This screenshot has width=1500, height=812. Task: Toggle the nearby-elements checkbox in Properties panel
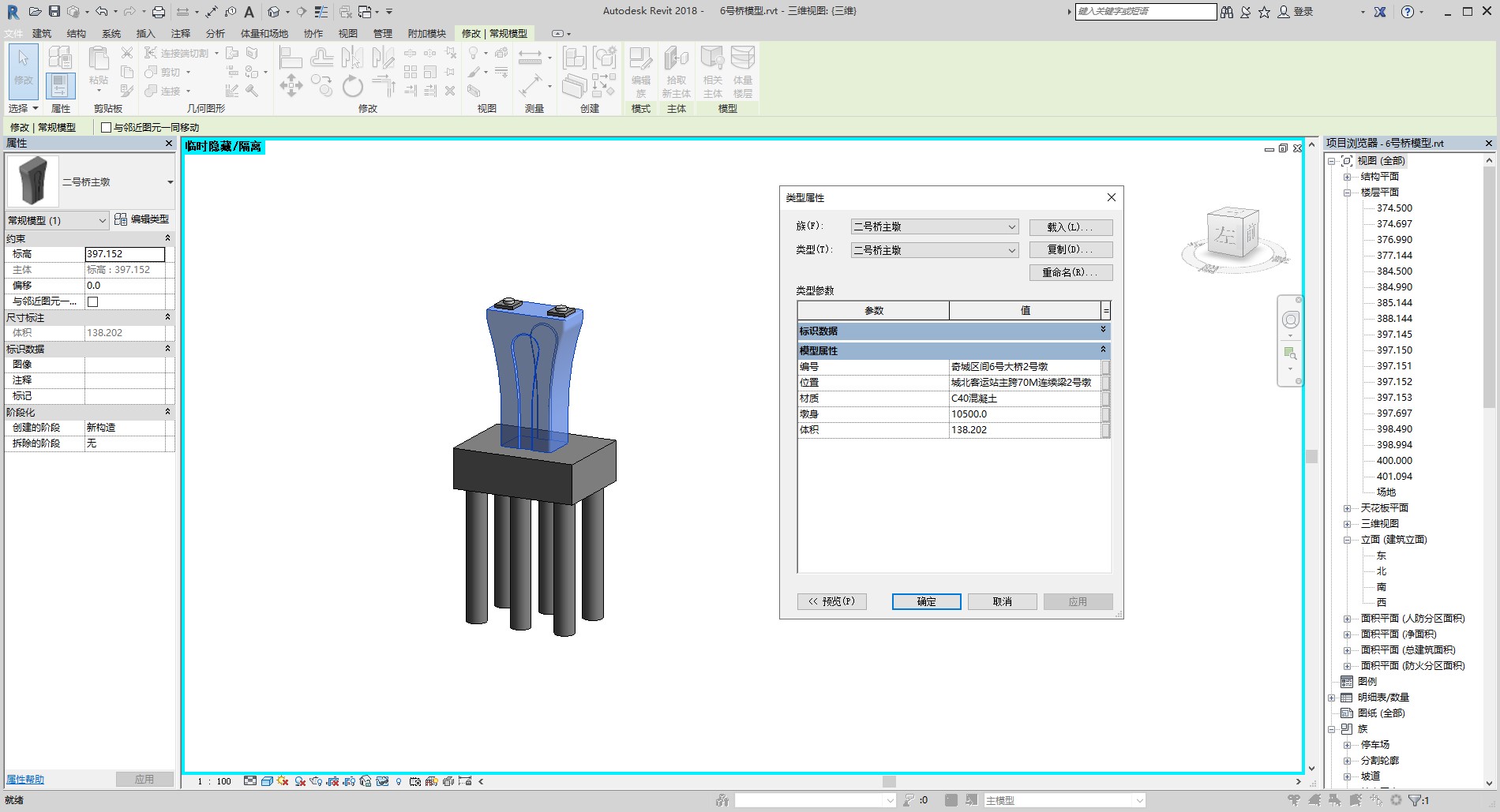(92, 301)
